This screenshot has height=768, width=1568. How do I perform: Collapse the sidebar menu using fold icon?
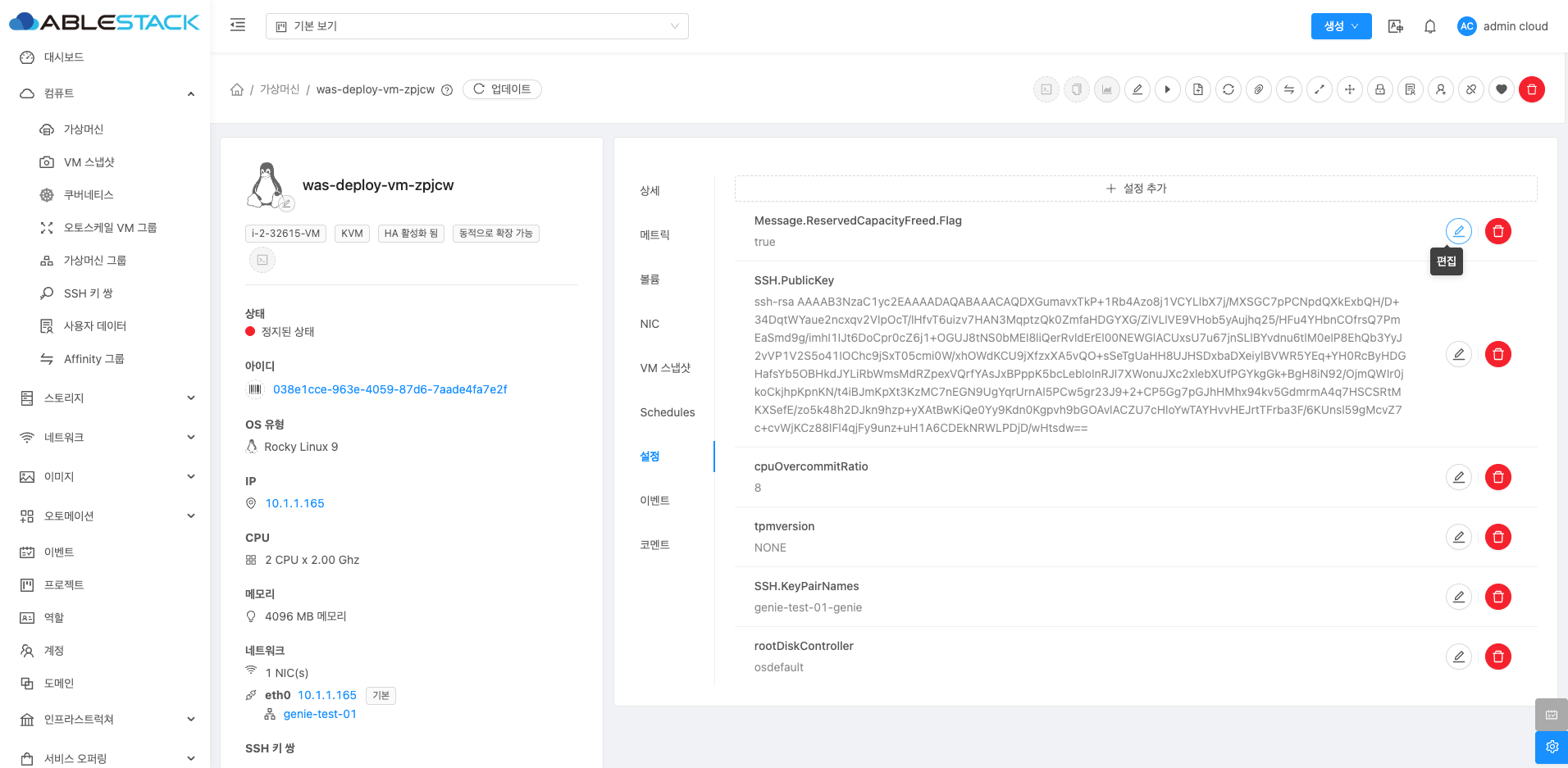pos(238,25)
